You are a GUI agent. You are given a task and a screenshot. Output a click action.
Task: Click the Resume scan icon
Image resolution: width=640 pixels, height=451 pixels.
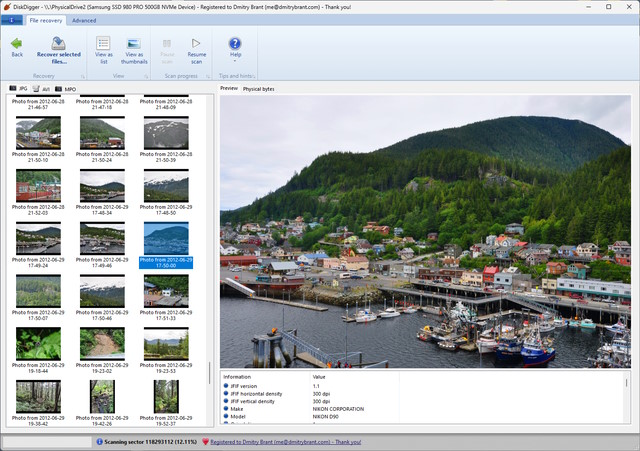pyautogui.click(x=197, y=44)
